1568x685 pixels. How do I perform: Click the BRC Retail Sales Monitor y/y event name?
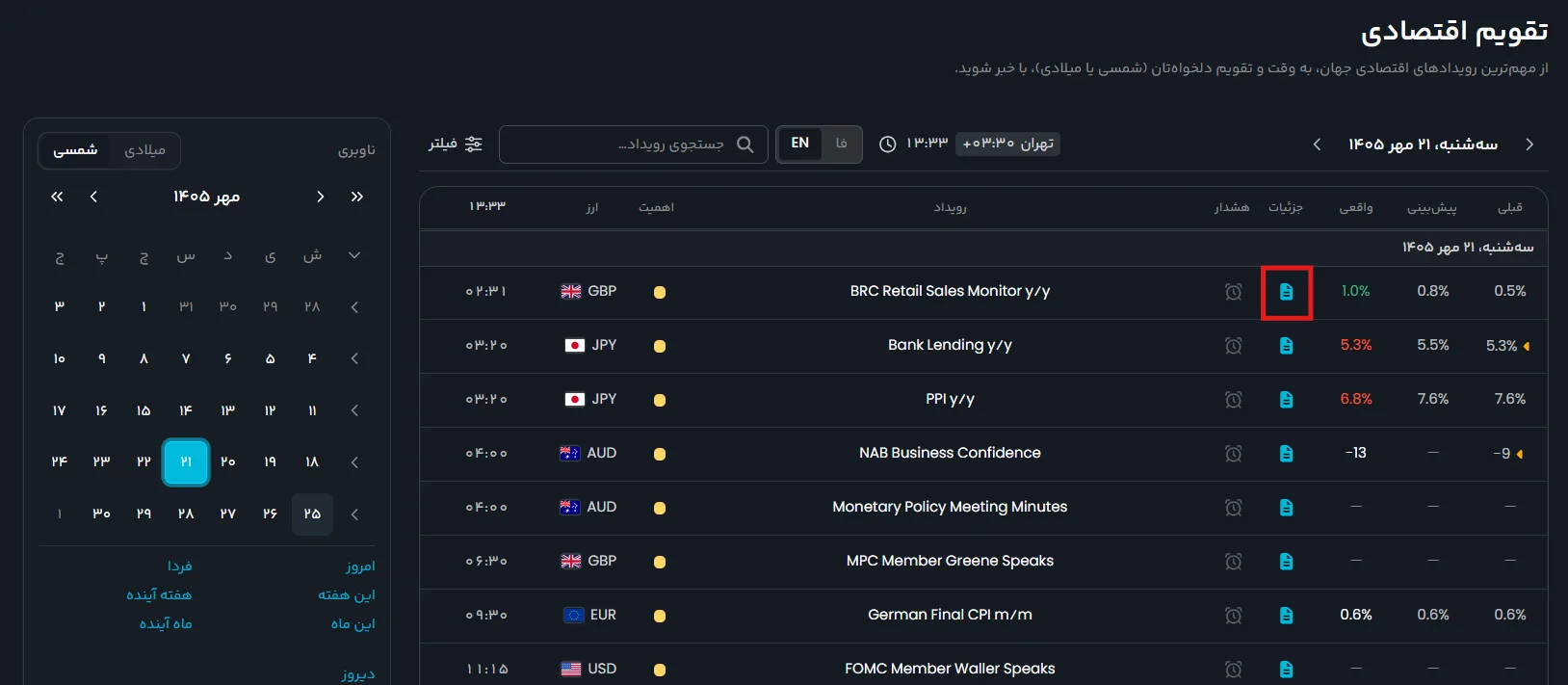[950, 291]
